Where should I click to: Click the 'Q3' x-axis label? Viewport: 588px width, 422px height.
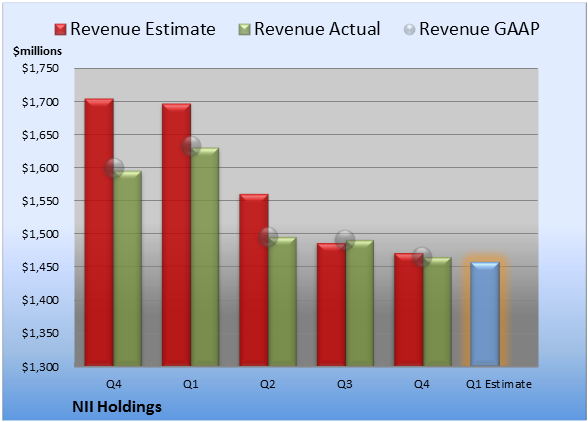tap(345, 384)
